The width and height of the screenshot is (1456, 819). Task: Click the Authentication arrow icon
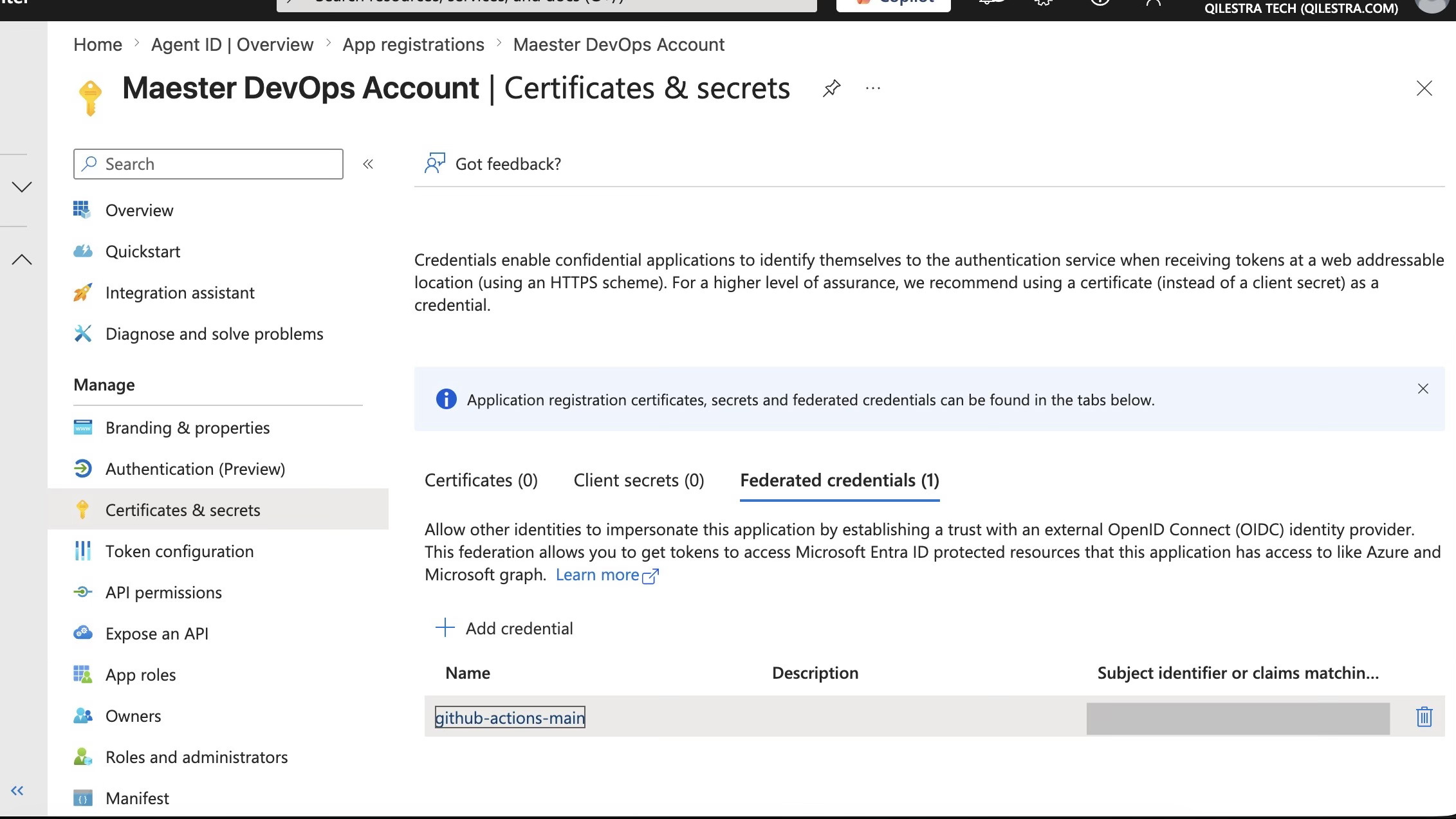tap(82, 468)
